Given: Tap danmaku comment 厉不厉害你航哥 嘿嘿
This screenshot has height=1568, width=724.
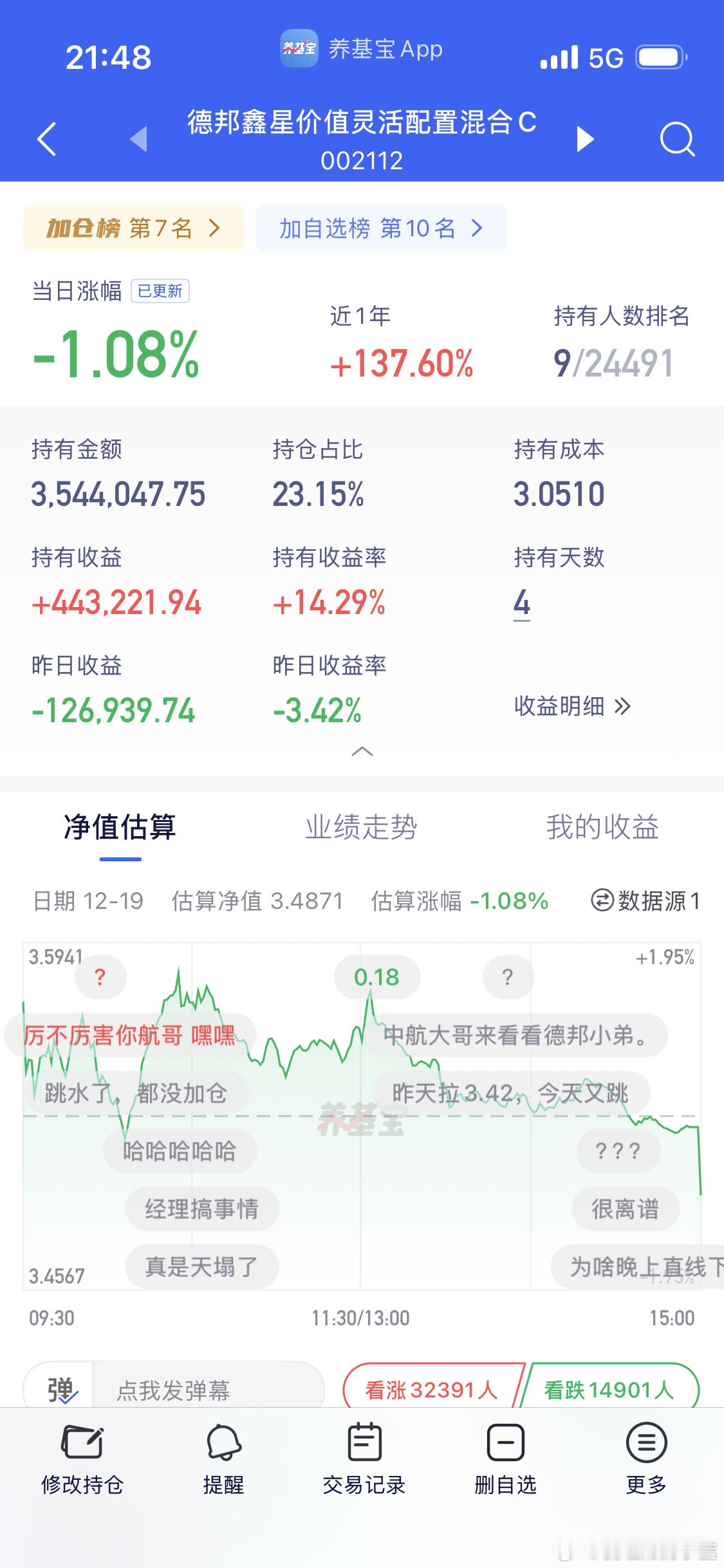Looking at the screenshot, I should click(130, 1035).
